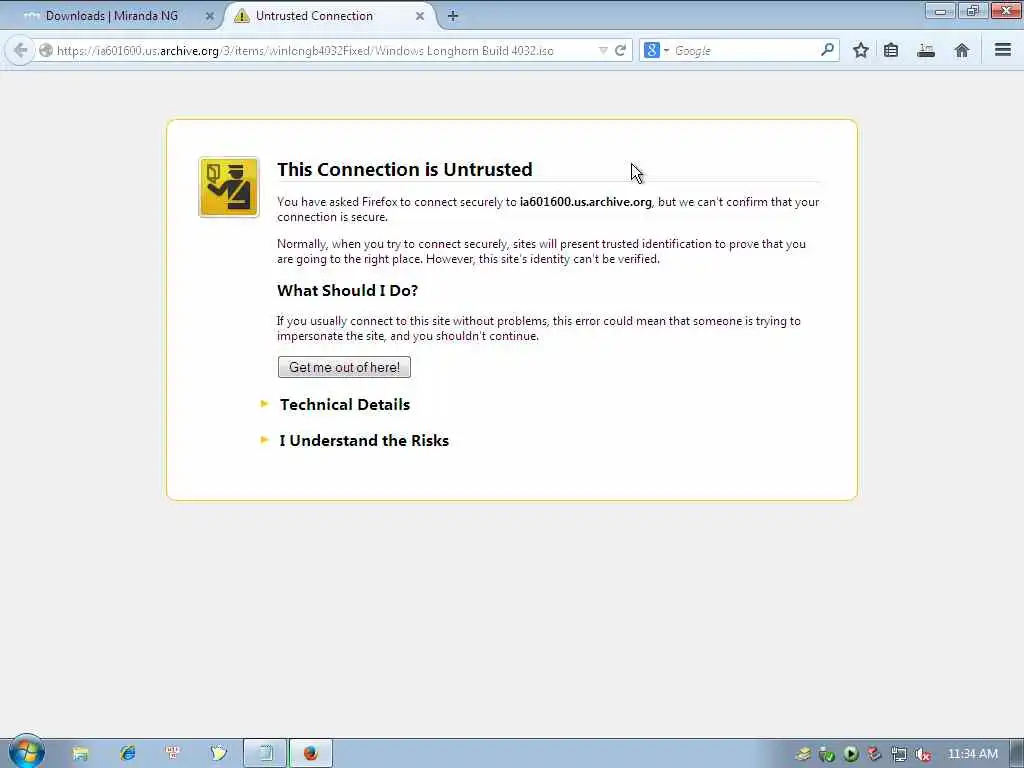This screenshot has width=1024, height=768.
Task: Click the untrusted connection officer icon
Action: [x=229, y=187]
